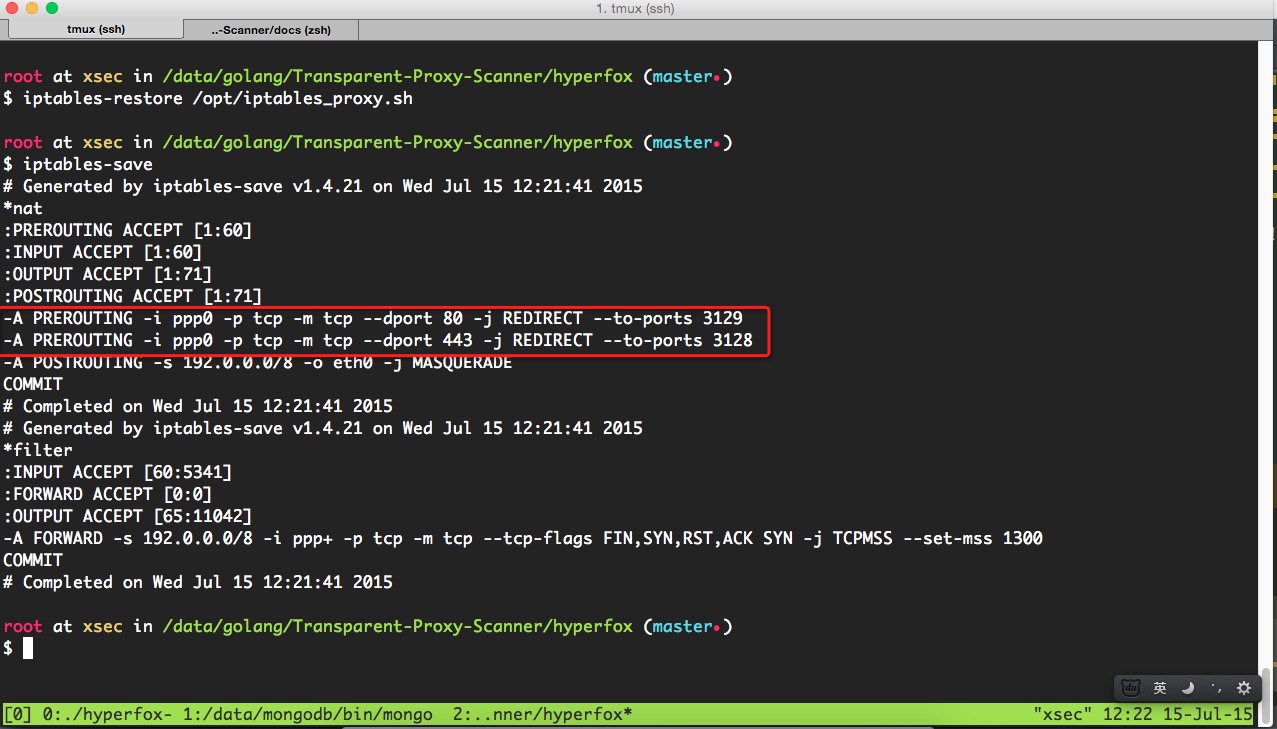Open the input method settings gear
The height and width of the screenshot is (729, 1277).
coord(1244,688)
